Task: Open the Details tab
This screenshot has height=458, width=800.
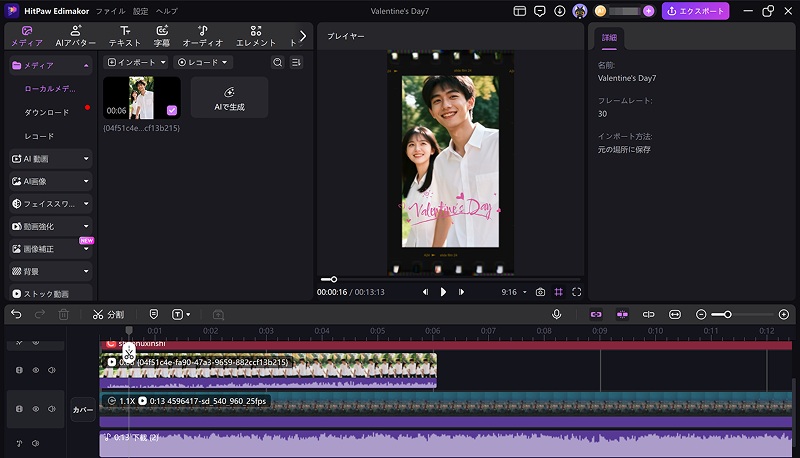Action: click(609, 38)
